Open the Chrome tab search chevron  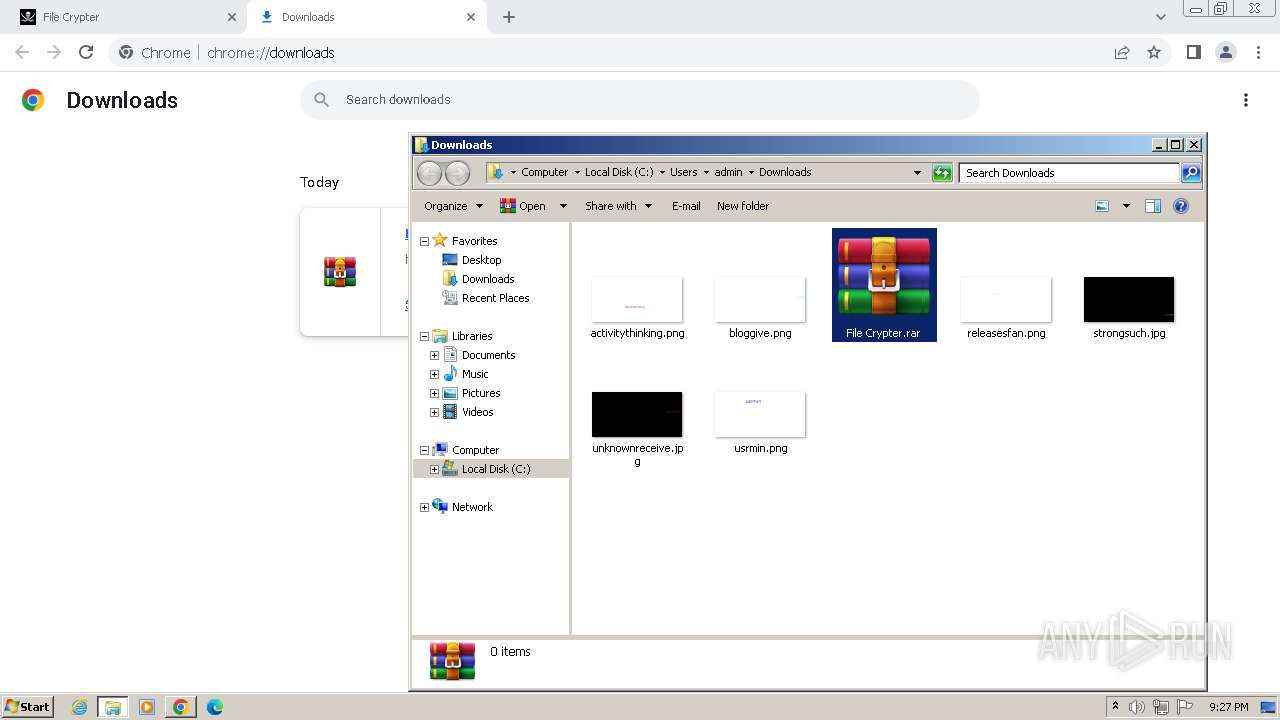[1161, 17]
